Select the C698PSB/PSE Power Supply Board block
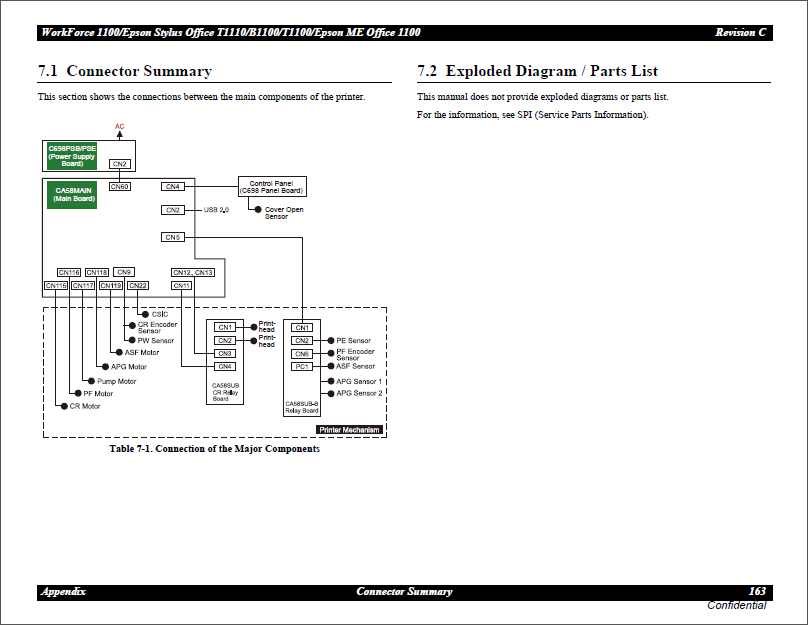 point(71,155)
